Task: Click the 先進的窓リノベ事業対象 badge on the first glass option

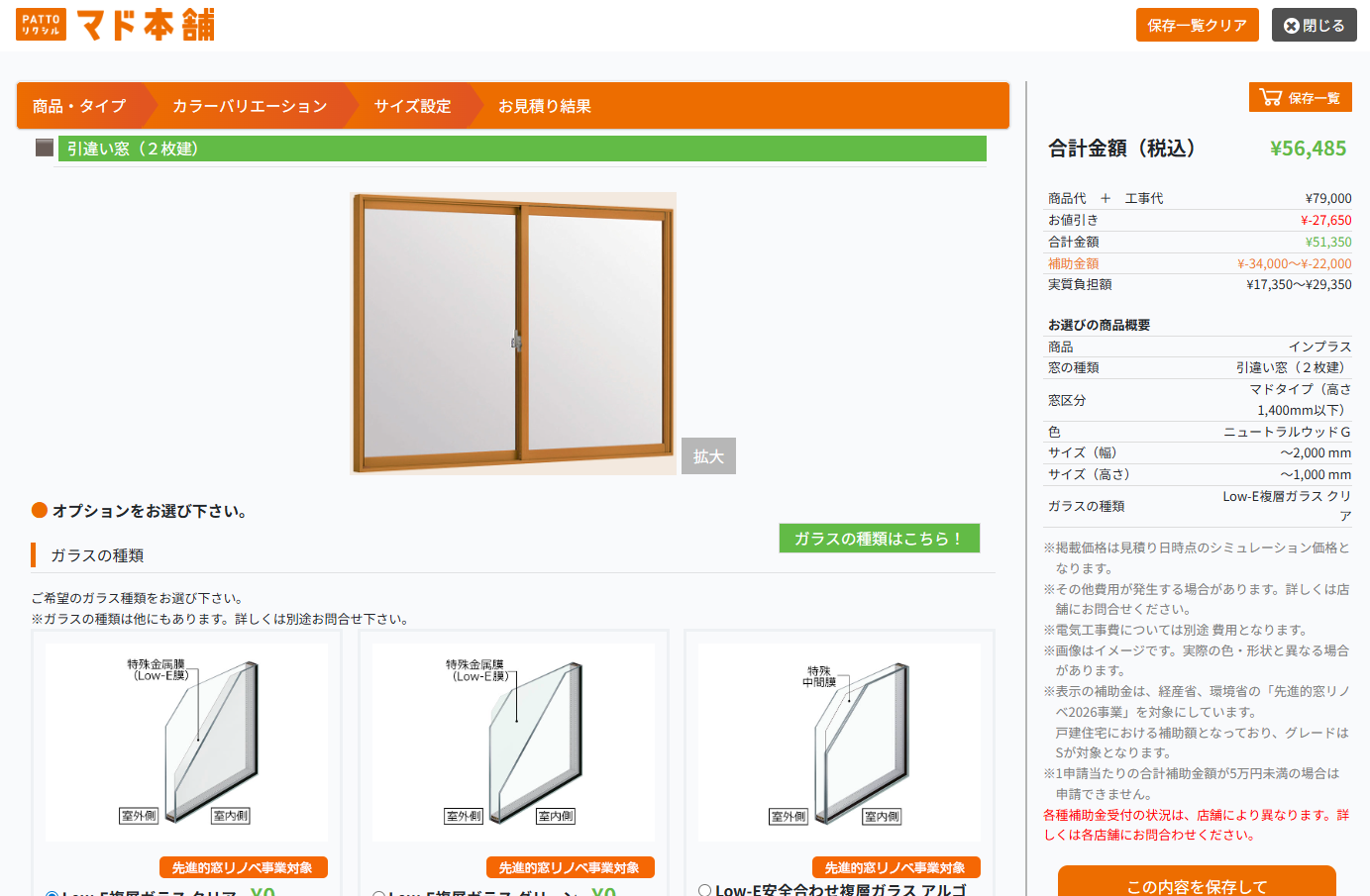Action: click(243, 867)
